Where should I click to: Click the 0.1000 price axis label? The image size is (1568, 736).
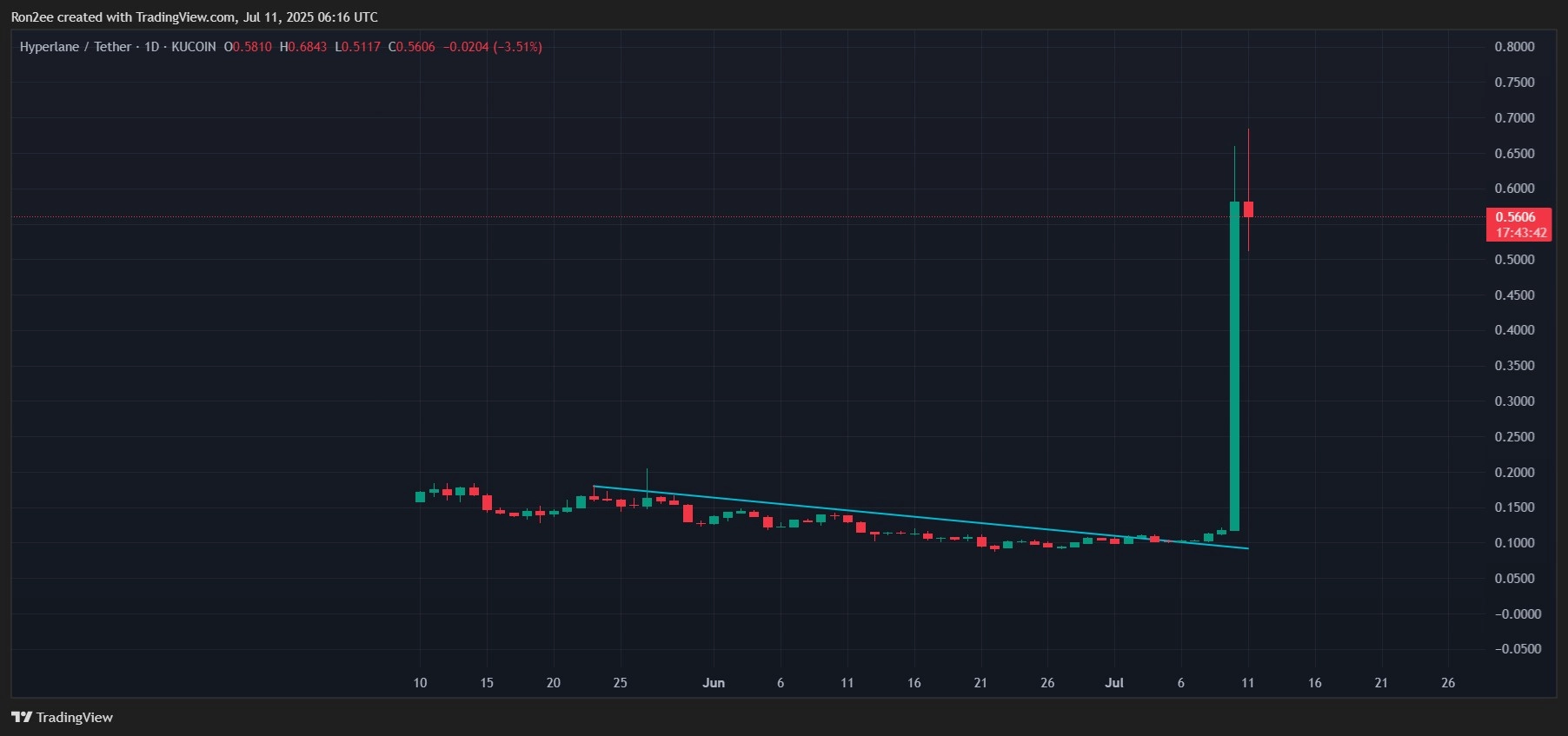point(1514,543)
